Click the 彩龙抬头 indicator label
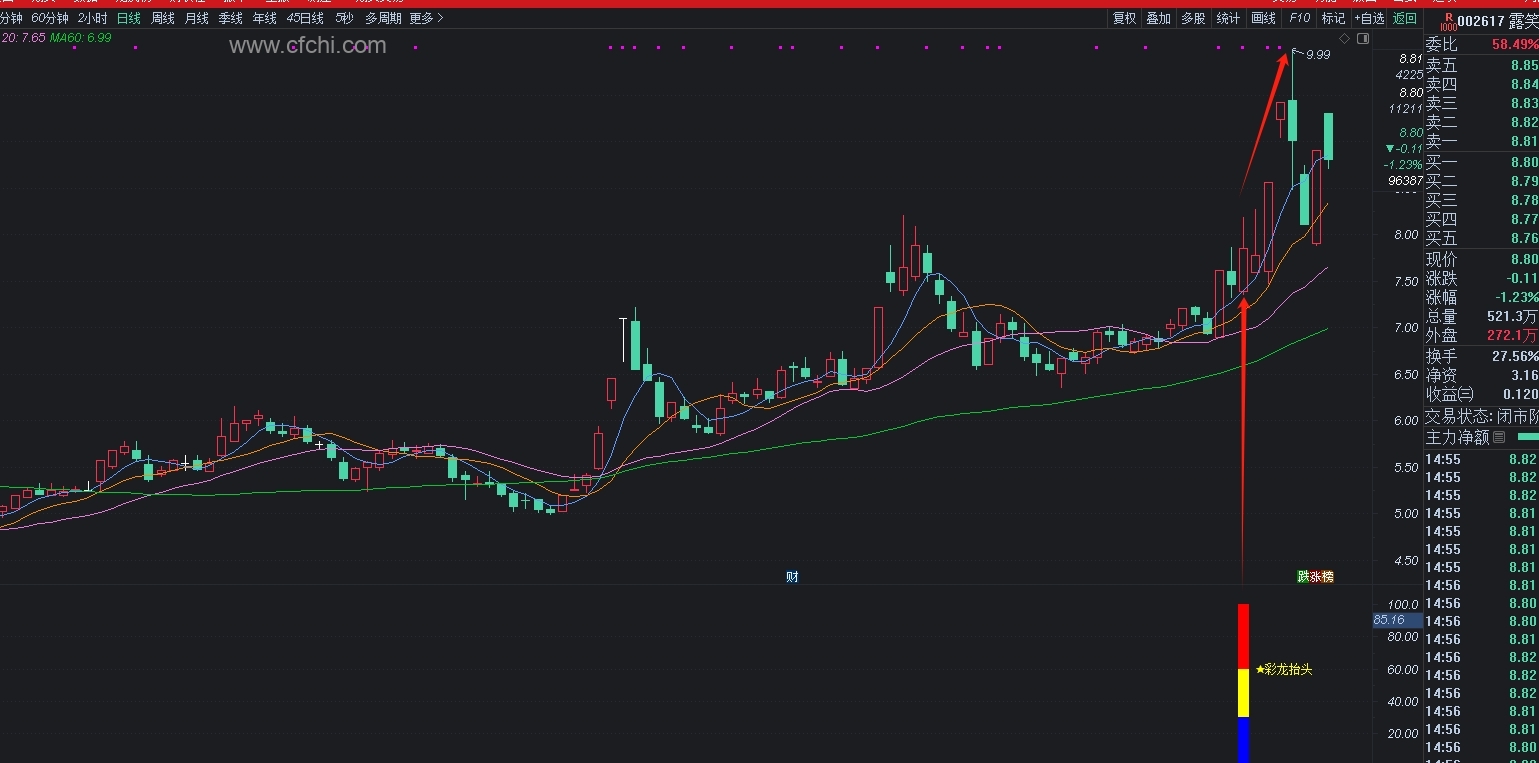Viewport: 1539px width, 763px height. (x=1283, y=669)
